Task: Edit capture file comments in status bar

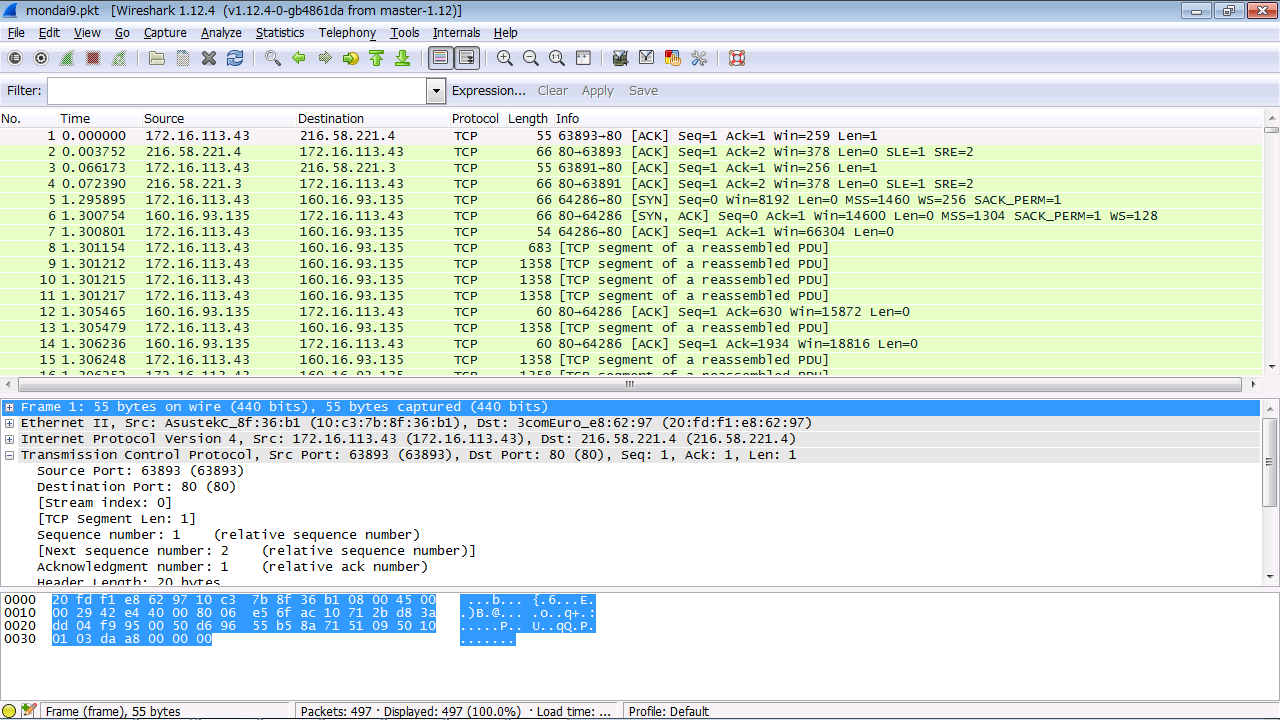Action: 28,711
